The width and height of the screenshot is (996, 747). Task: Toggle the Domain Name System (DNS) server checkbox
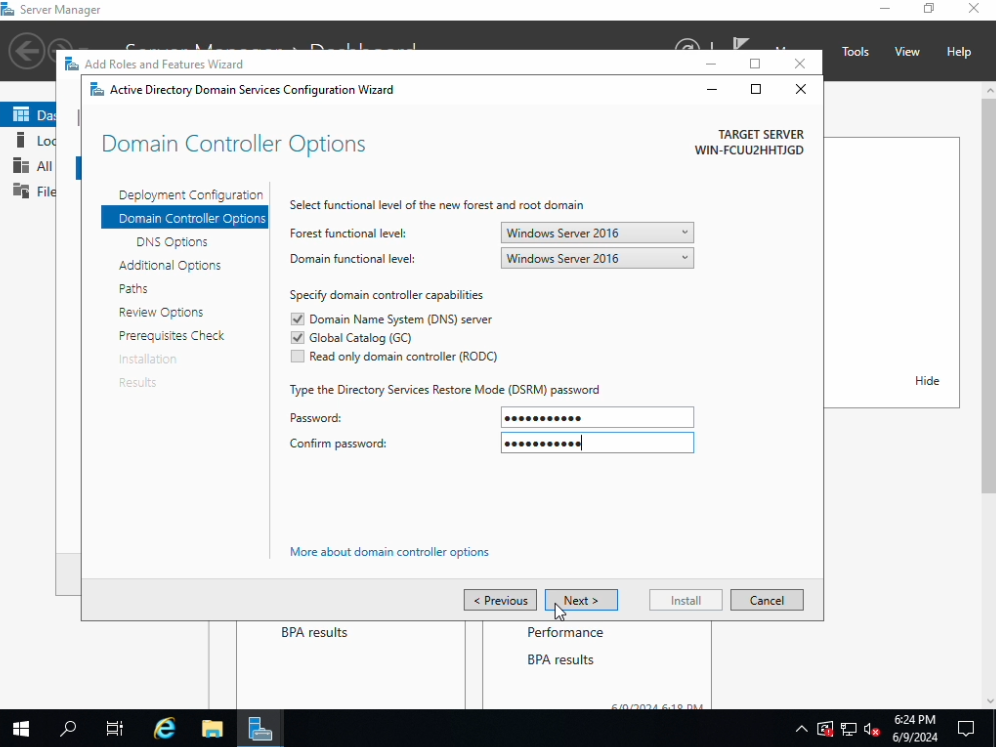297,319
